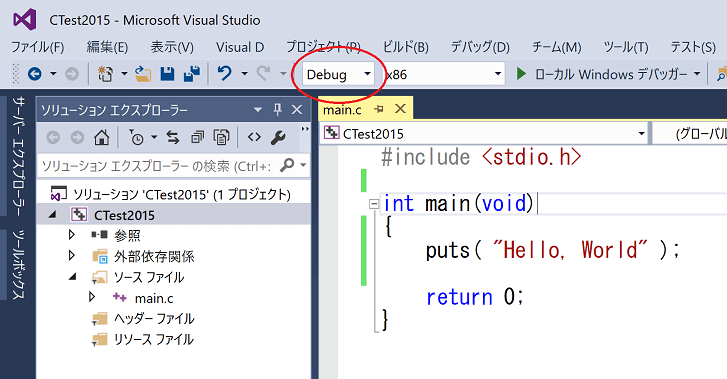Click the Solution Explorer Home icon
The width and height of the screenshot is (727, 379).
[x=102, y=137]
